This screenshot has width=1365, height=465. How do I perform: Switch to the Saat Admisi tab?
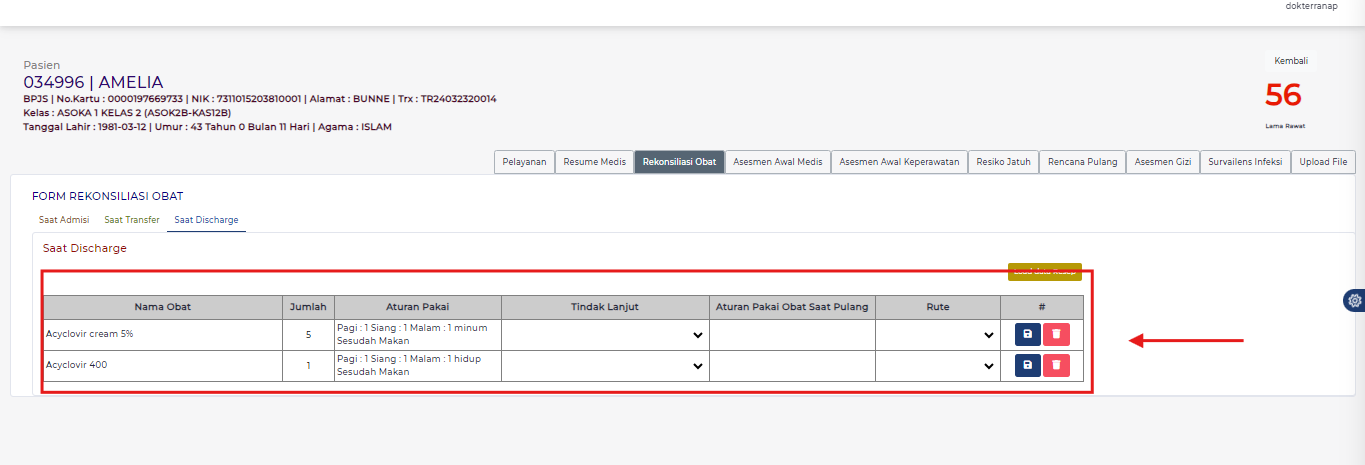[x=64, y=220]
